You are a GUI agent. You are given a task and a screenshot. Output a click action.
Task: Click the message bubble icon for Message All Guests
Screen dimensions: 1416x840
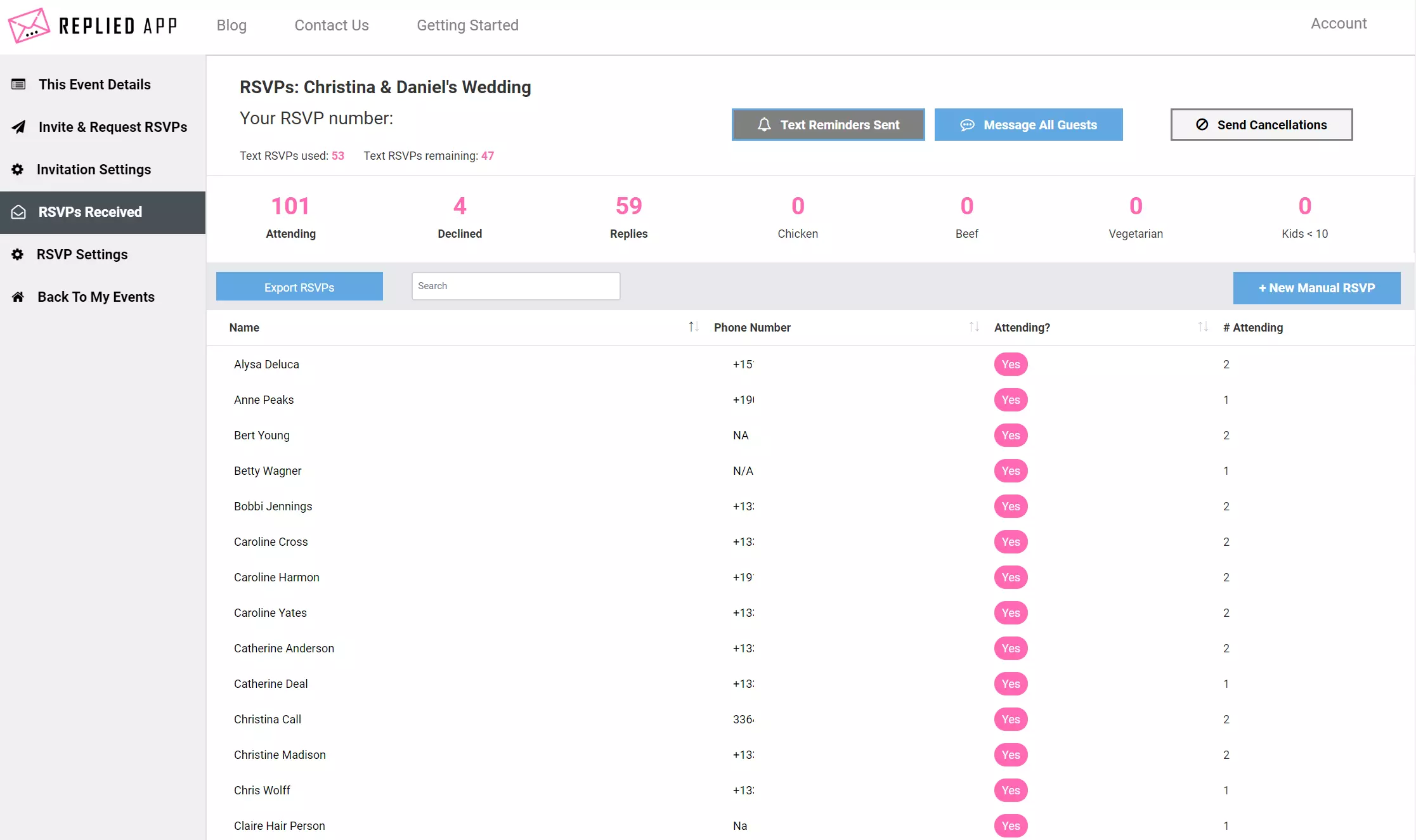[966, 124]
